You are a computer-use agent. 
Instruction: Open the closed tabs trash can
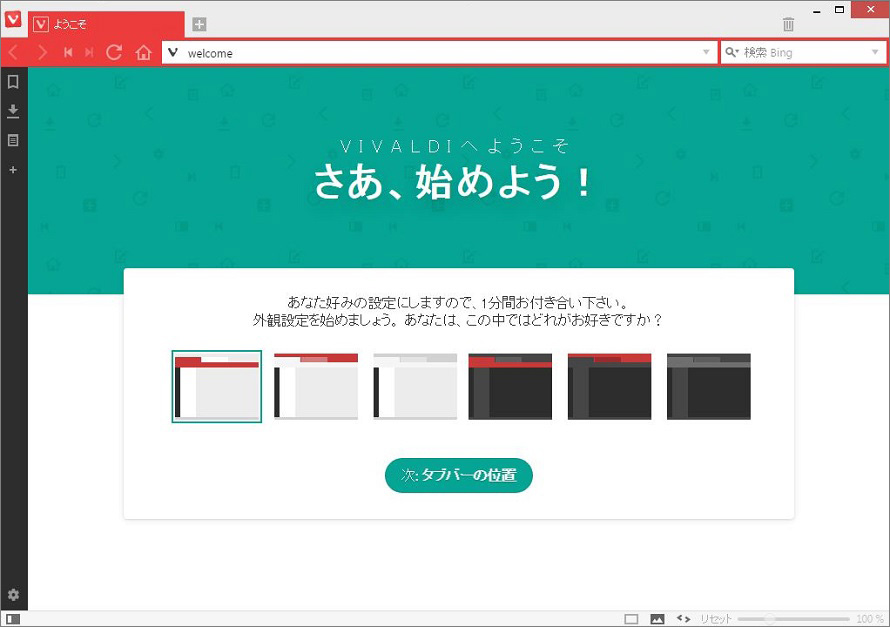tap(788, 24)
